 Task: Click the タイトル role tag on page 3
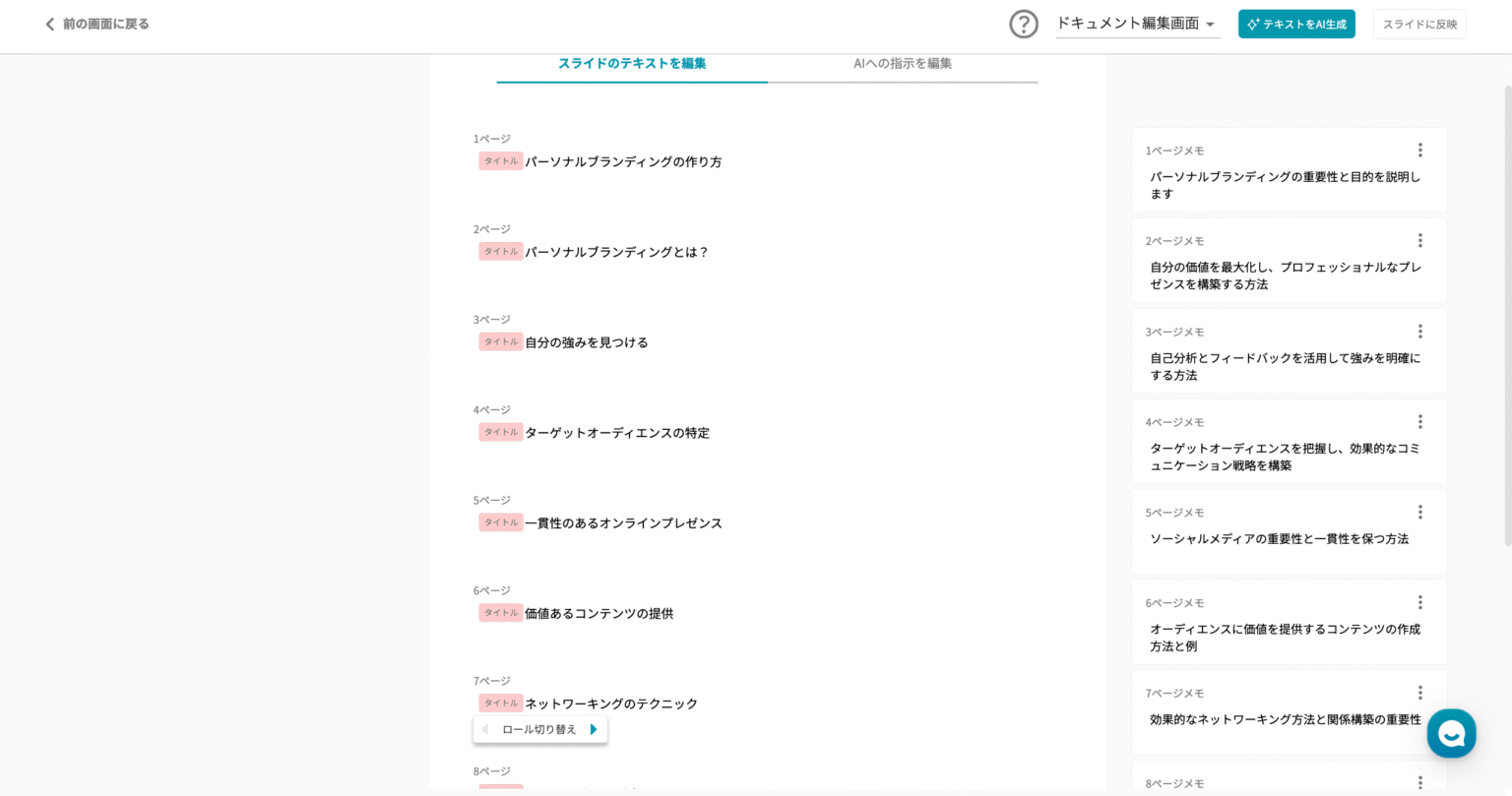(x=501, y=341)
